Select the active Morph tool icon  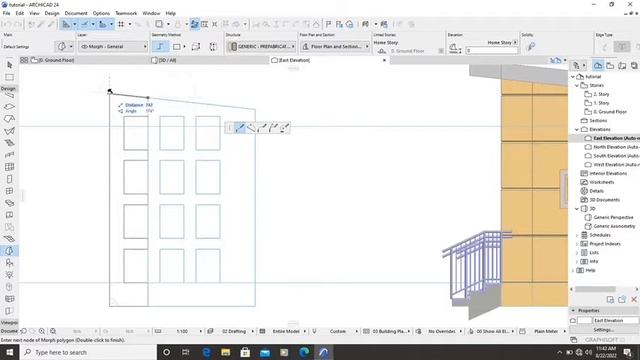9,251
